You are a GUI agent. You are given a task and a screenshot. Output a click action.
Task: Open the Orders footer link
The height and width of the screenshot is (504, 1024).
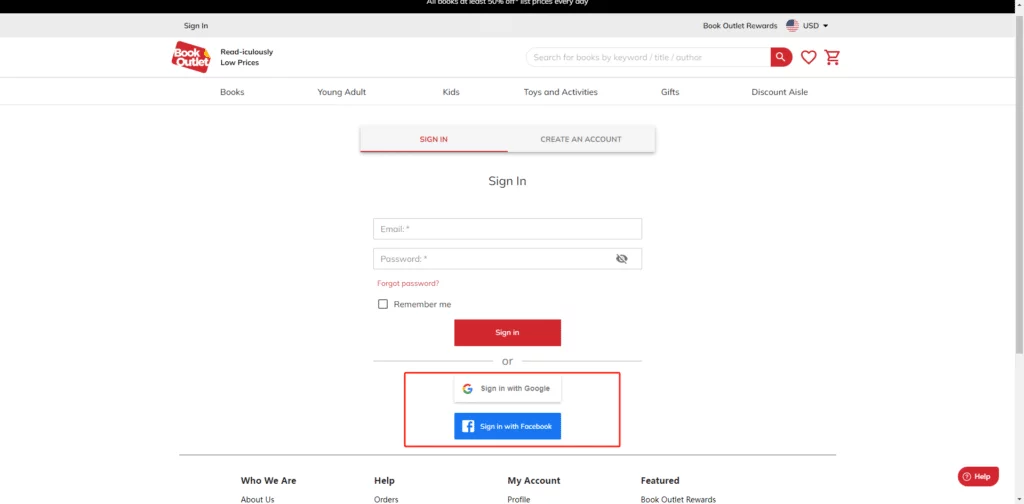[x=386, y=499]
